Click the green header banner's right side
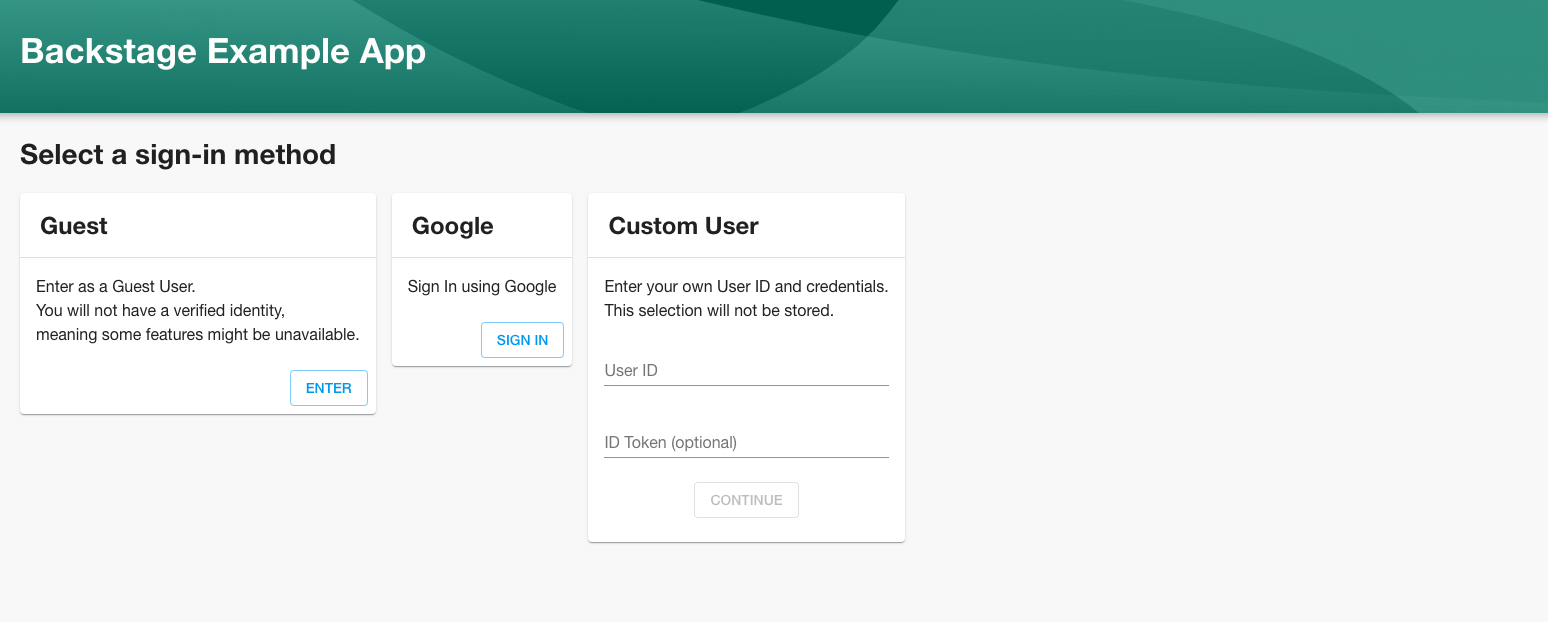 1300,55
